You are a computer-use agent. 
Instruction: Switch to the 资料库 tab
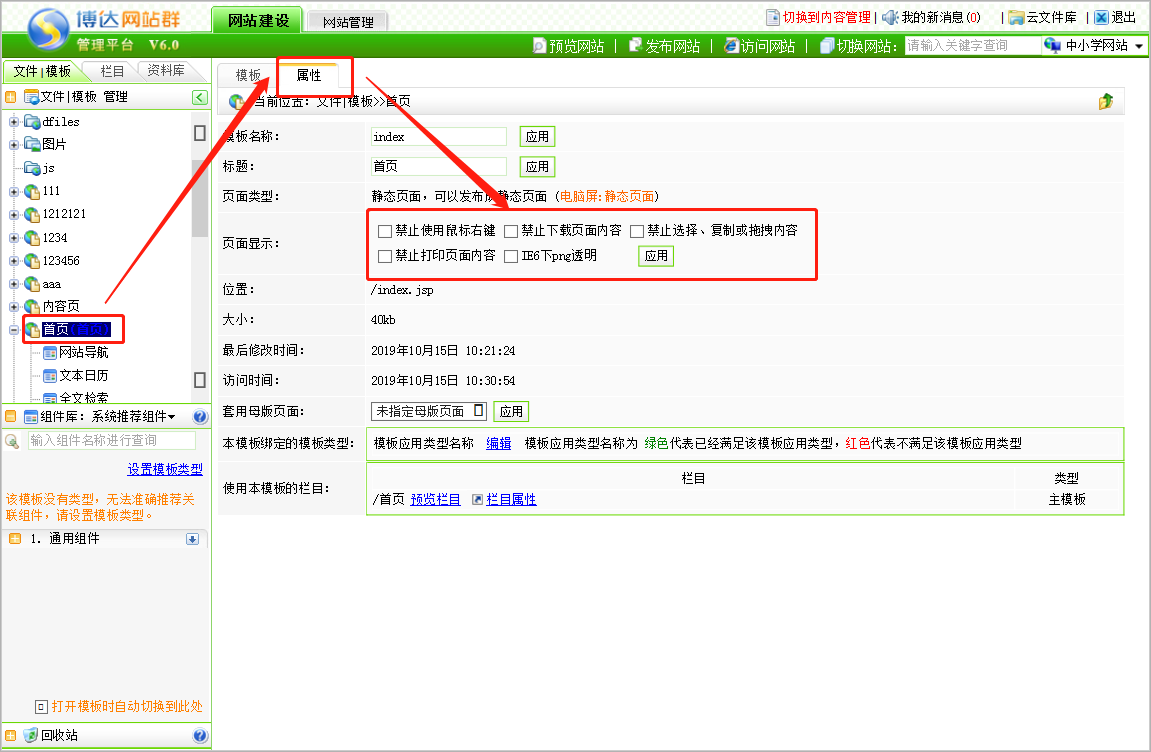tap(165, 71)
